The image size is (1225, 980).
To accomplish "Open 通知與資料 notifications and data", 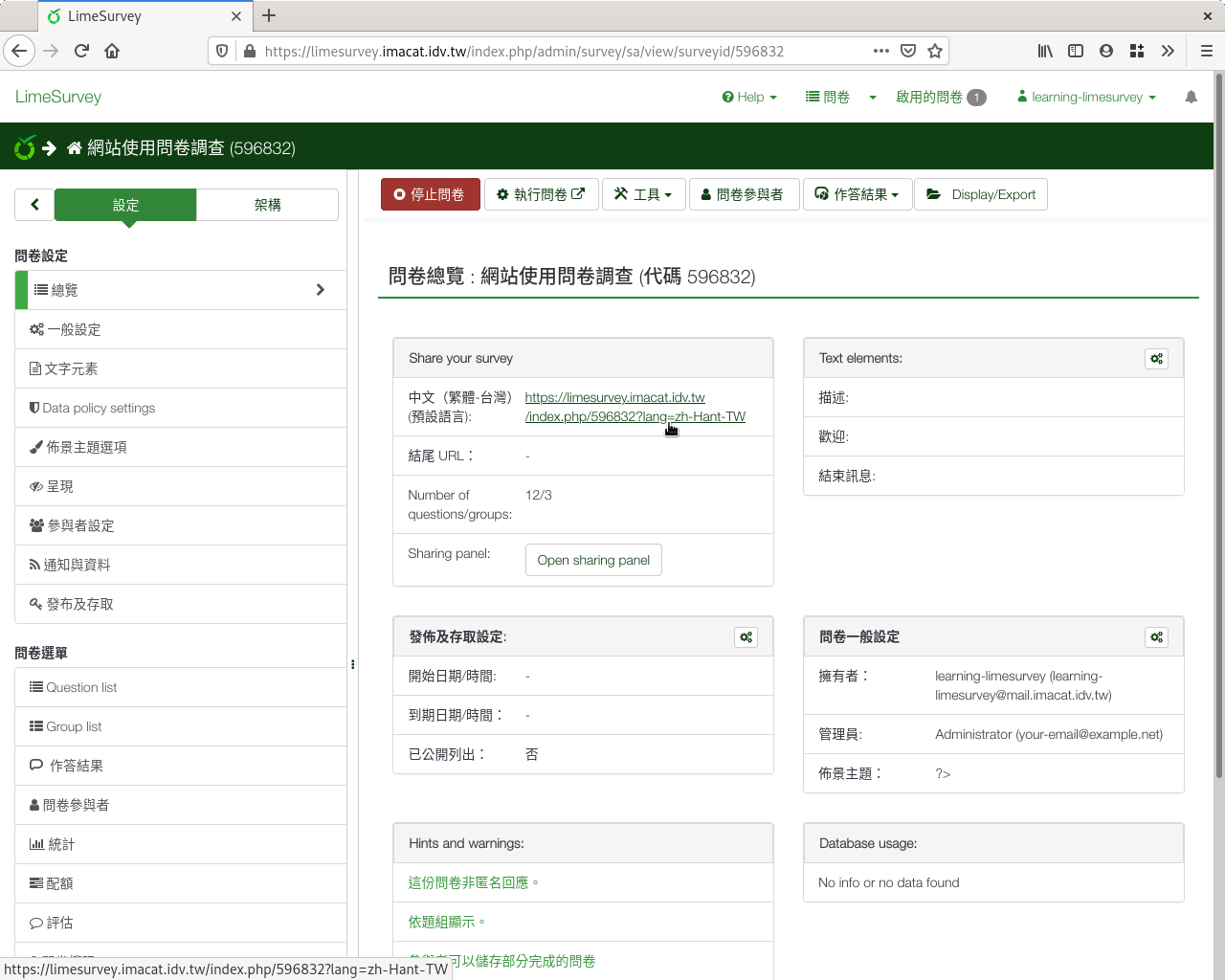I will click(x=181, y=565).
